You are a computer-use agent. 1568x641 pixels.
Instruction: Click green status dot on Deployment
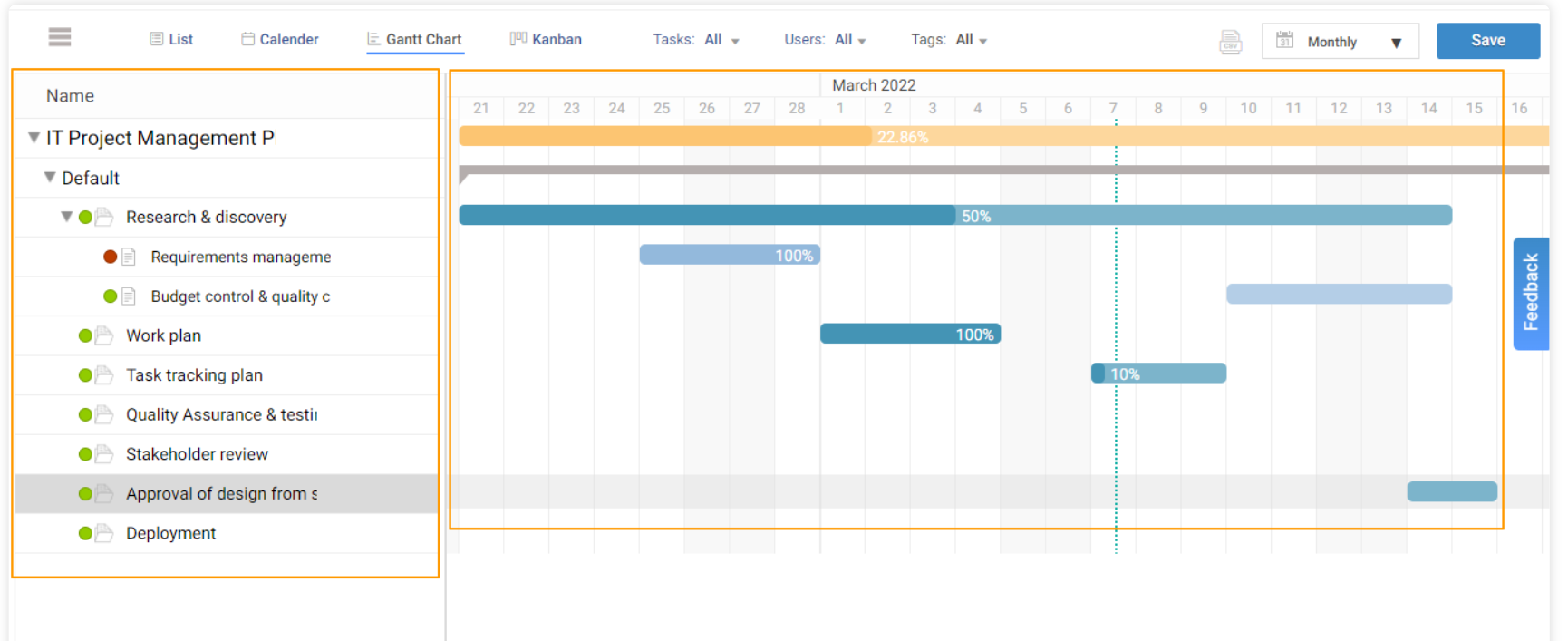pos(85,533)
